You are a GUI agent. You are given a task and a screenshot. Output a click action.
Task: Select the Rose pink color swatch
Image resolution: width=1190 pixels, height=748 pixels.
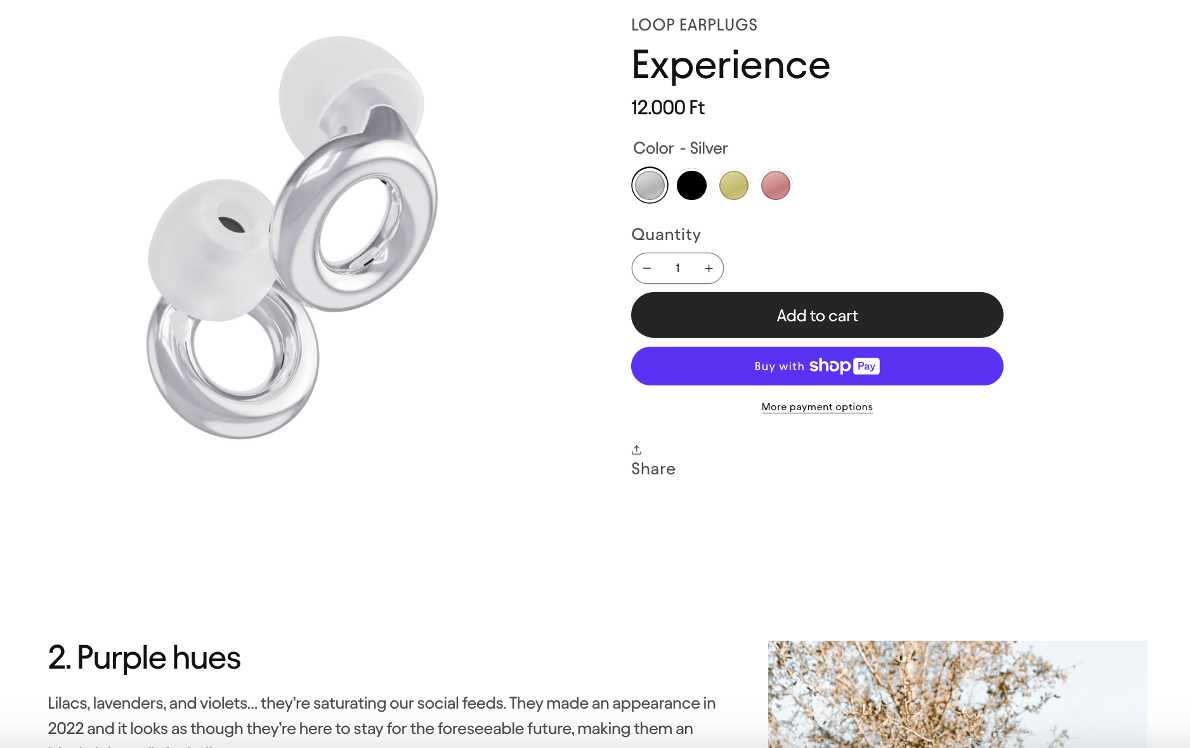click(x=776, y=185)
